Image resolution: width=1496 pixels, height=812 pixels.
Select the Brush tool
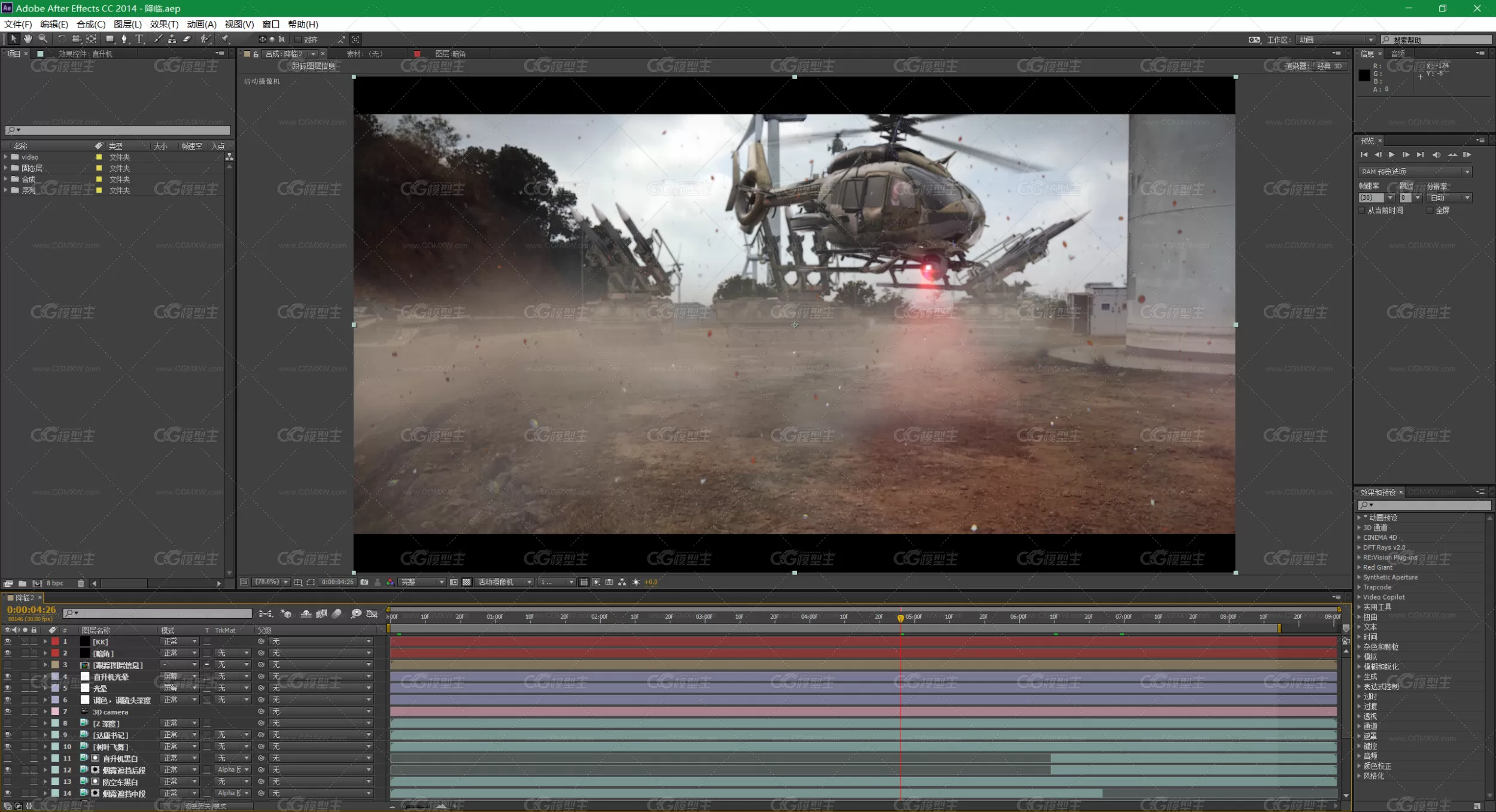[x=158, y=39]
